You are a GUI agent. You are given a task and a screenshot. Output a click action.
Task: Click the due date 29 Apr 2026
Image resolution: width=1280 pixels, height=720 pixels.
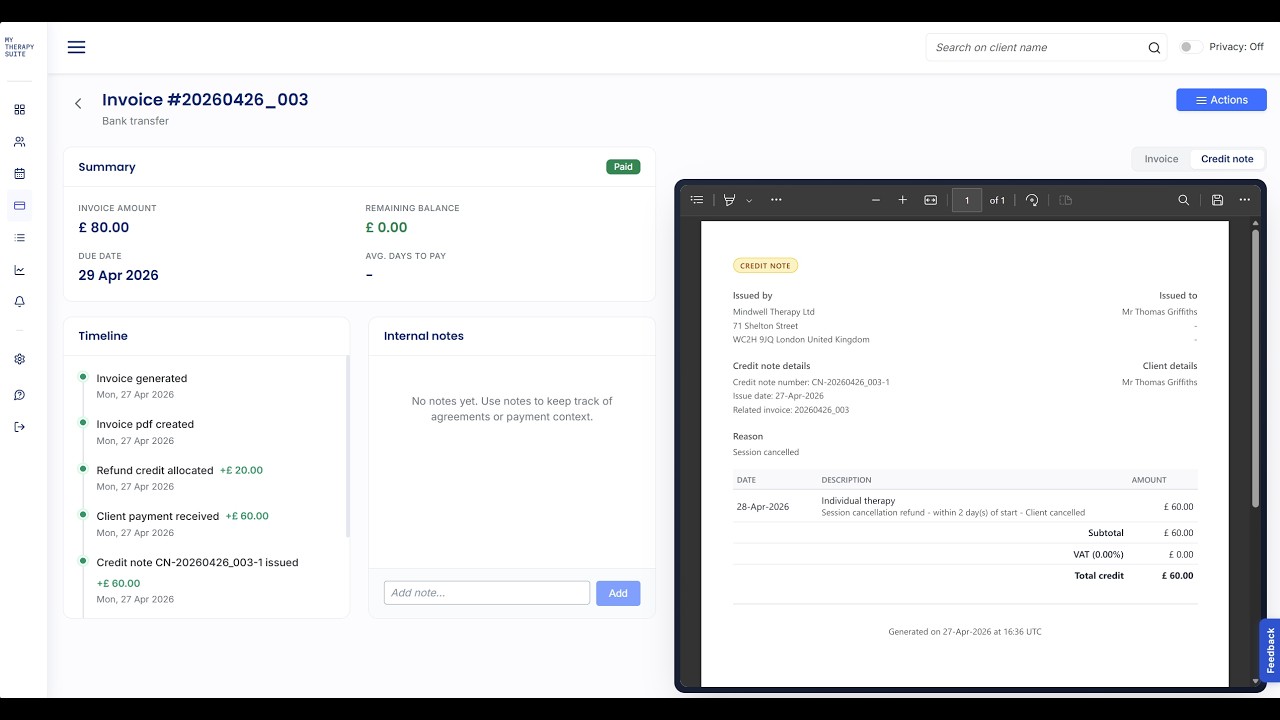coord(118,275)
